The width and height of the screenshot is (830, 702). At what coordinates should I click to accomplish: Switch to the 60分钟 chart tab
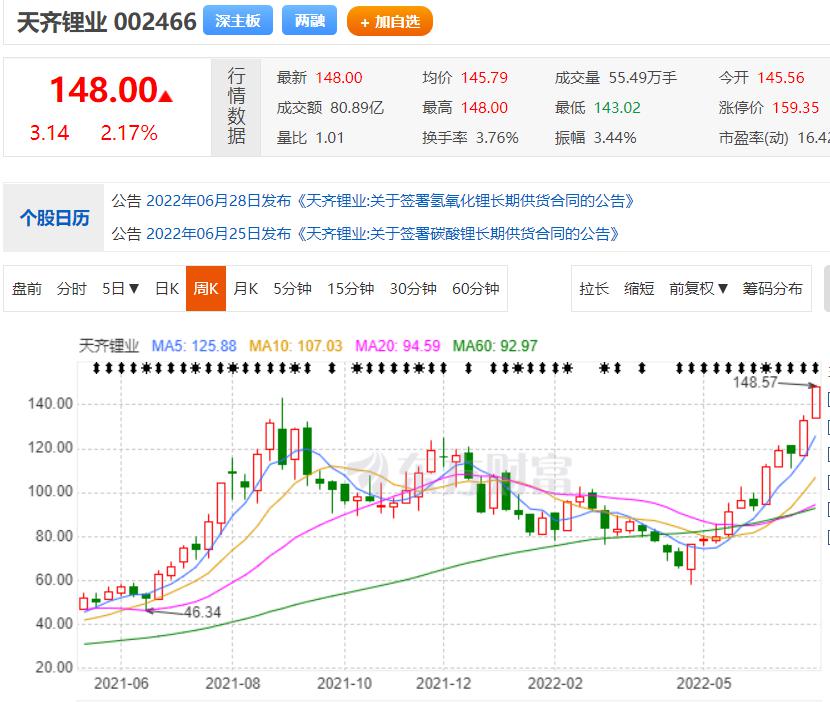pos(475,289)
